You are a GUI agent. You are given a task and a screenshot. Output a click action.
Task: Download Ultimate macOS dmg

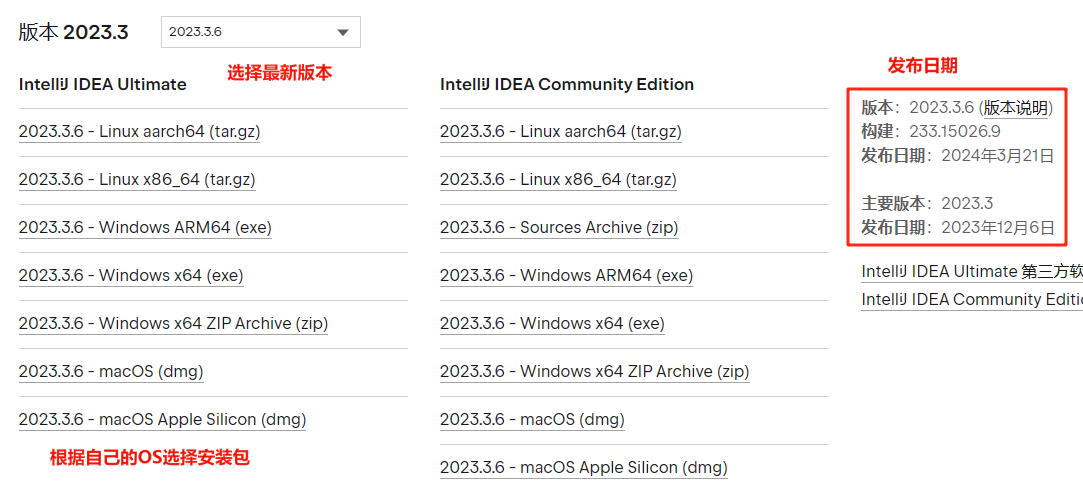(x=111, y=372)
